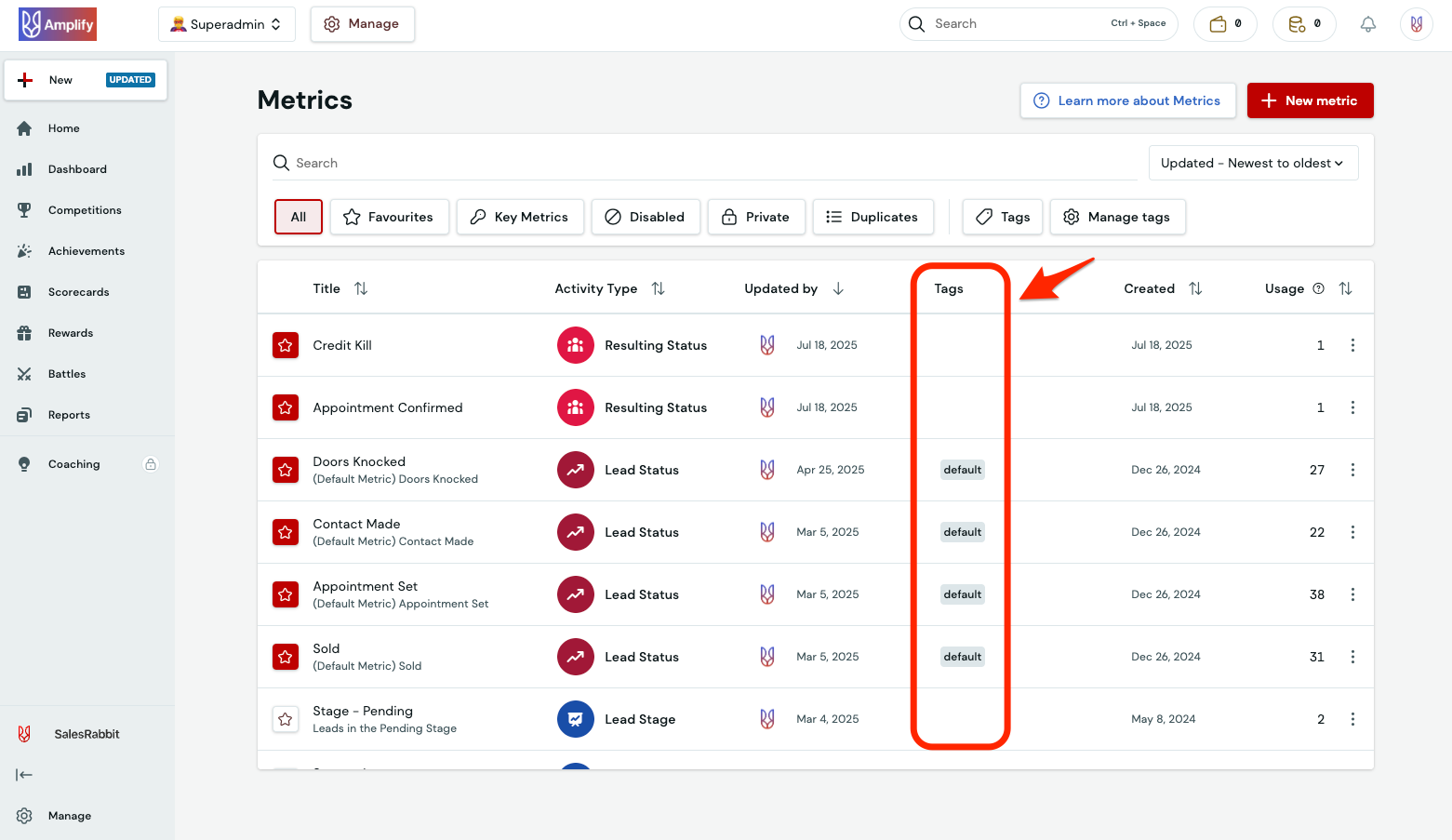The width and height of the screenshot is (1452, 840).
Task: Select the Key Metrics filter tab
Action: (x=519, y=217)
